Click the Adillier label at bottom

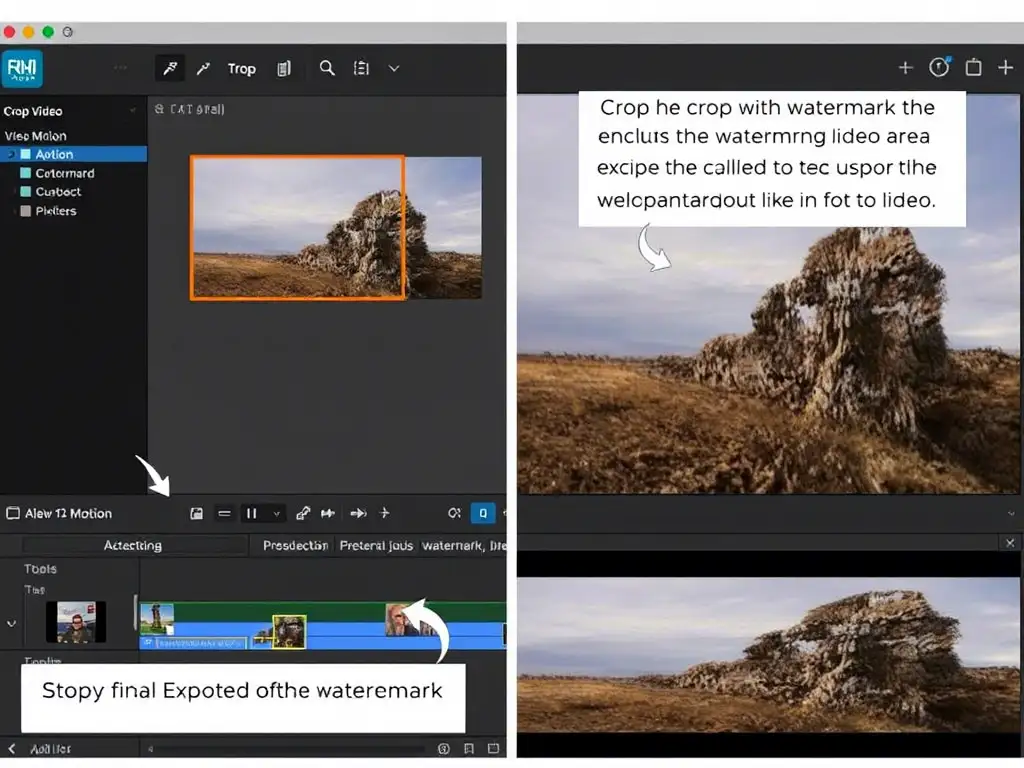[x=50, y=749]
